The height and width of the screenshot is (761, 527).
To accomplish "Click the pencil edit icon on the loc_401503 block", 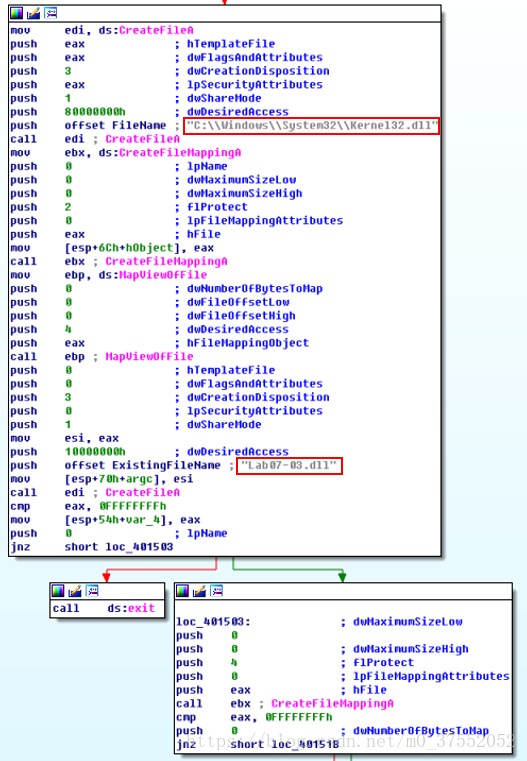I will point(199,591).
